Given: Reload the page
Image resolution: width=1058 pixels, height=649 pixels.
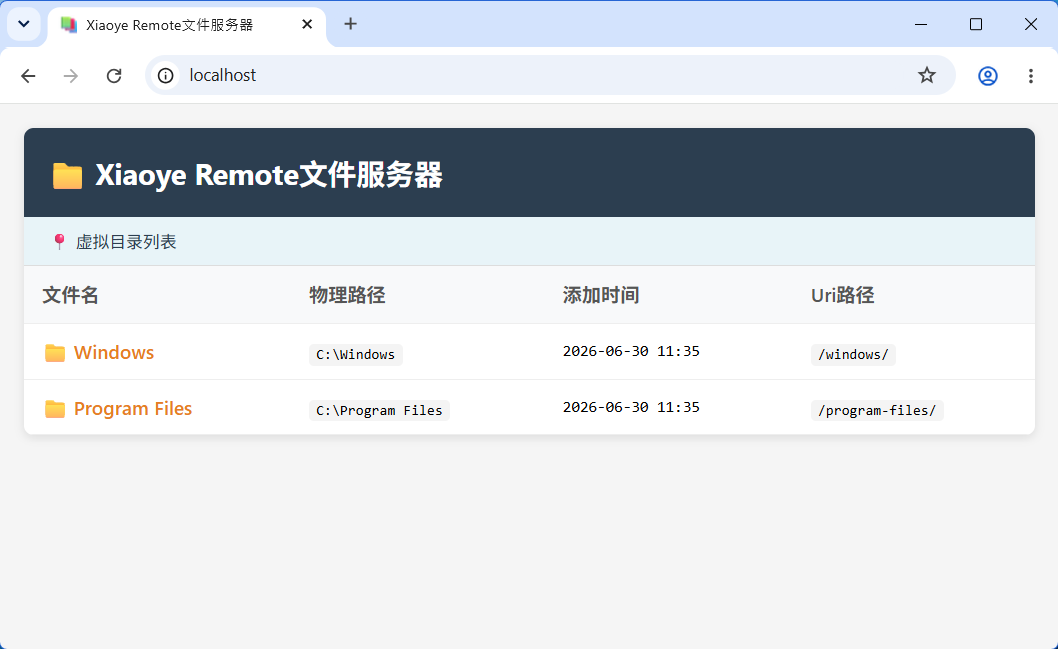Looking at the screenshot, I should pyautogui.click(x=114, y=76).
